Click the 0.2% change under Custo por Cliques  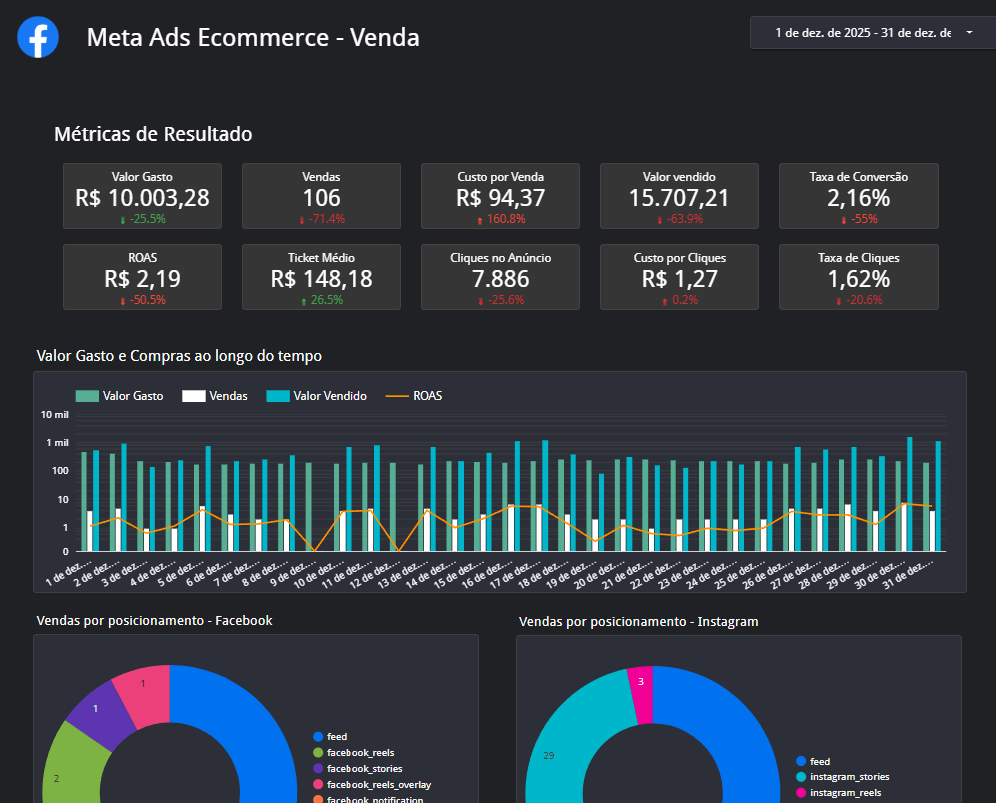680,300
